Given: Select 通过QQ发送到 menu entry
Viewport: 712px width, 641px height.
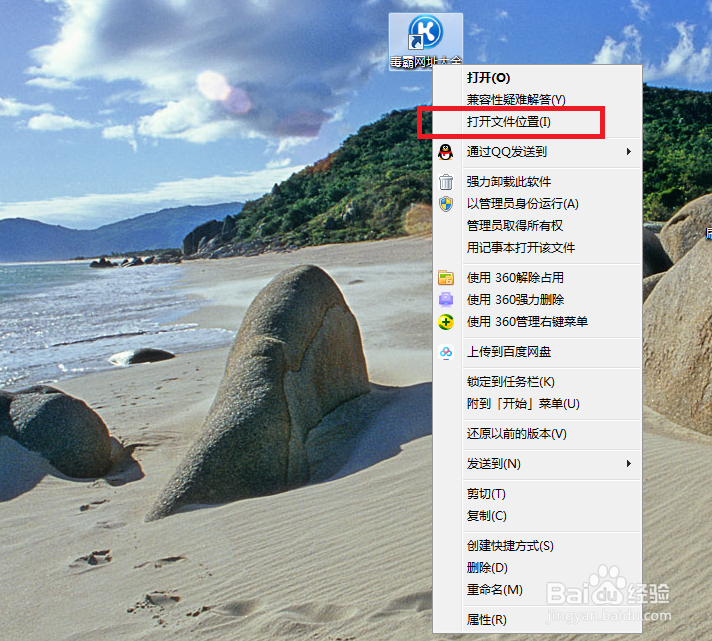Looking at the screenshot, I should 537,152.
